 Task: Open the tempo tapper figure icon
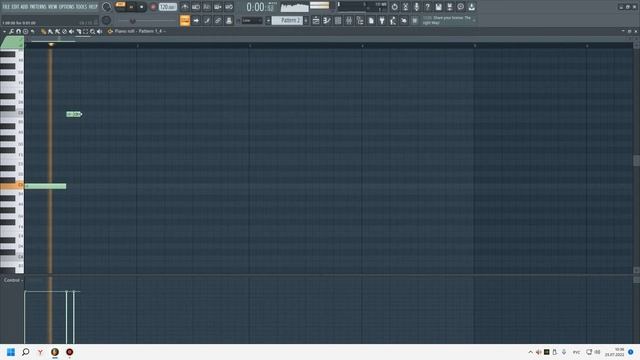tap(393, 20)
